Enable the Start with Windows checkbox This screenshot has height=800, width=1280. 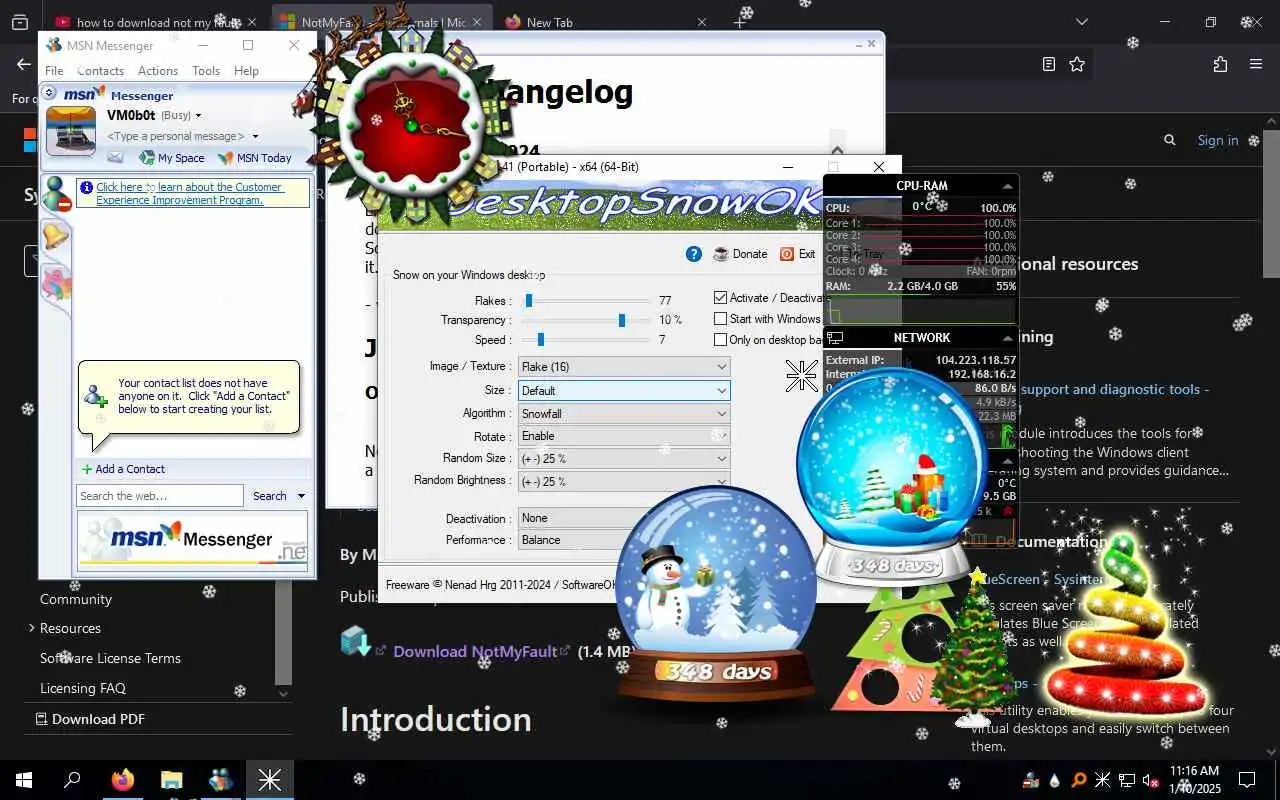point(720,319)
